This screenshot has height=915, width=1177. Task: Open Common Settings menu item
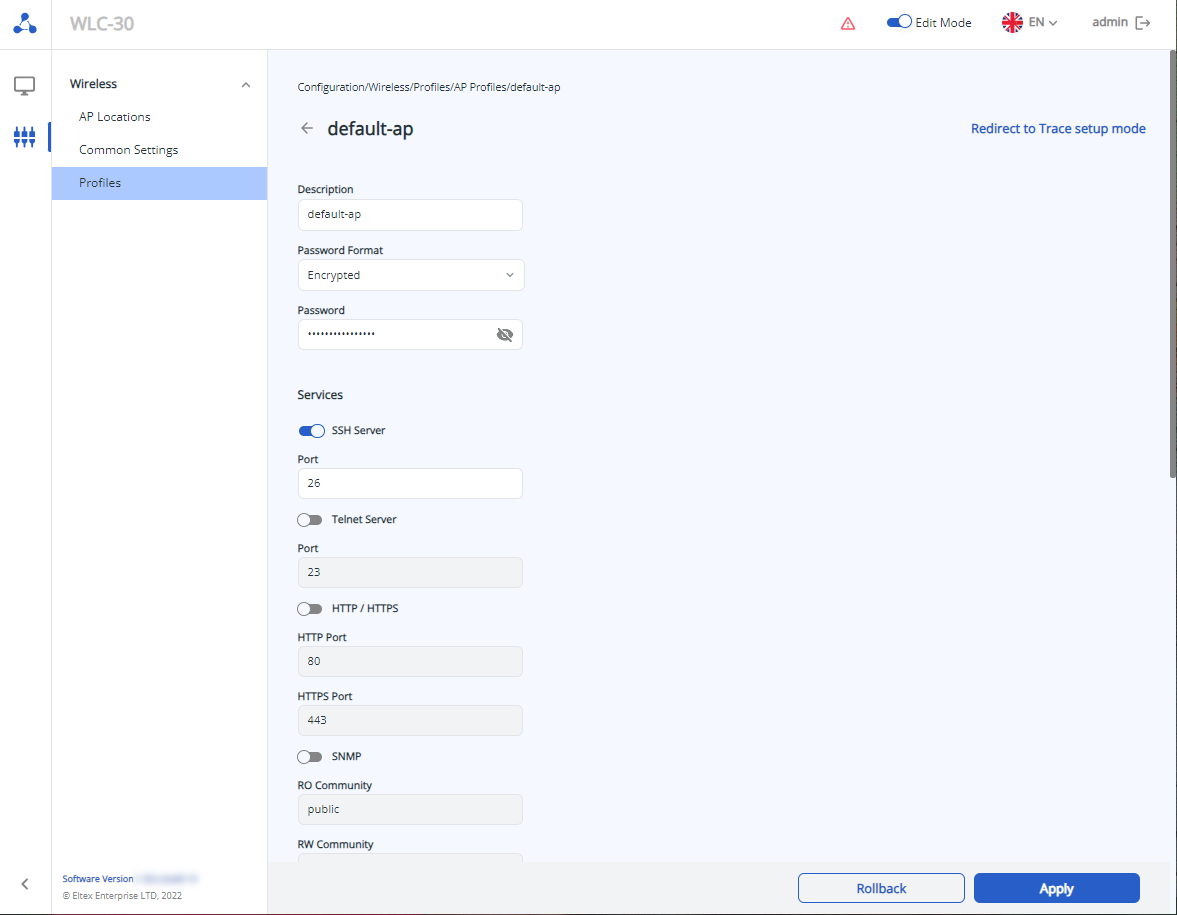point(128,150)
